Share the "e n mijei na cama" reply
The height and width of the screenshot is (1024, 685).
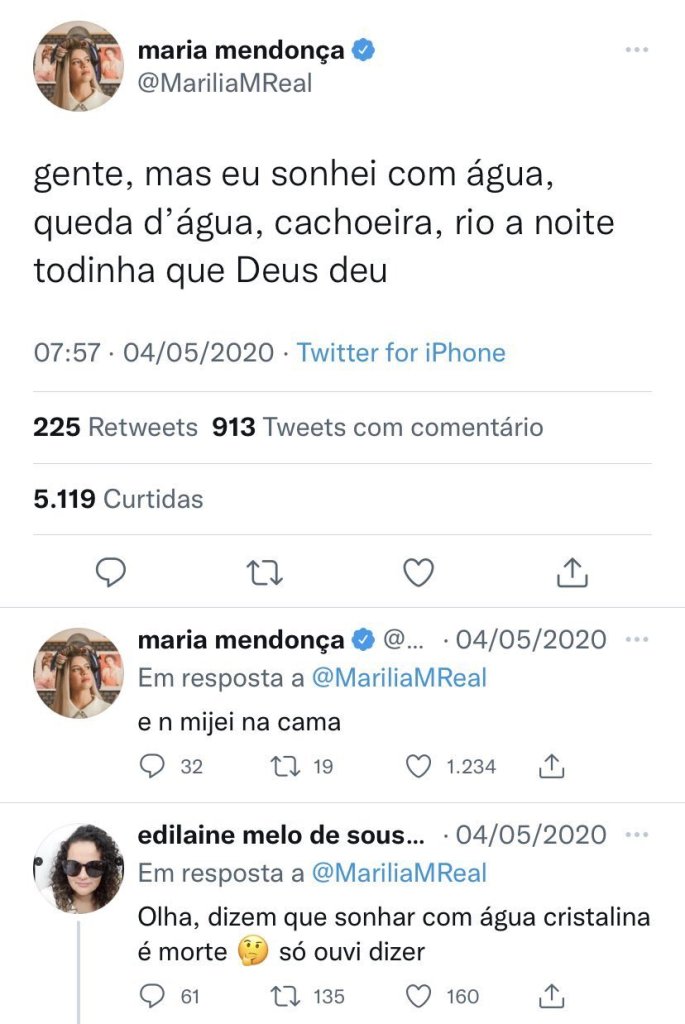[552, 767]
